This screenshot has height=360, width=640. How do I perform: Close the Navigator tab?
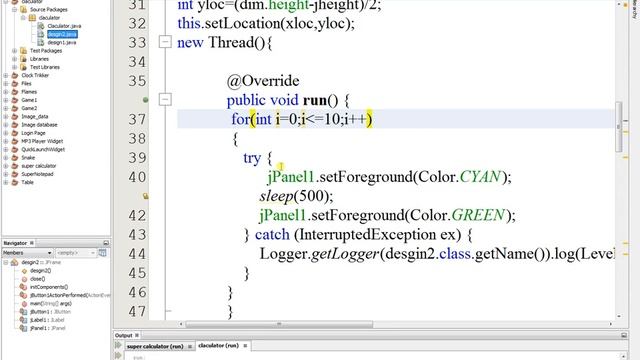32,243
